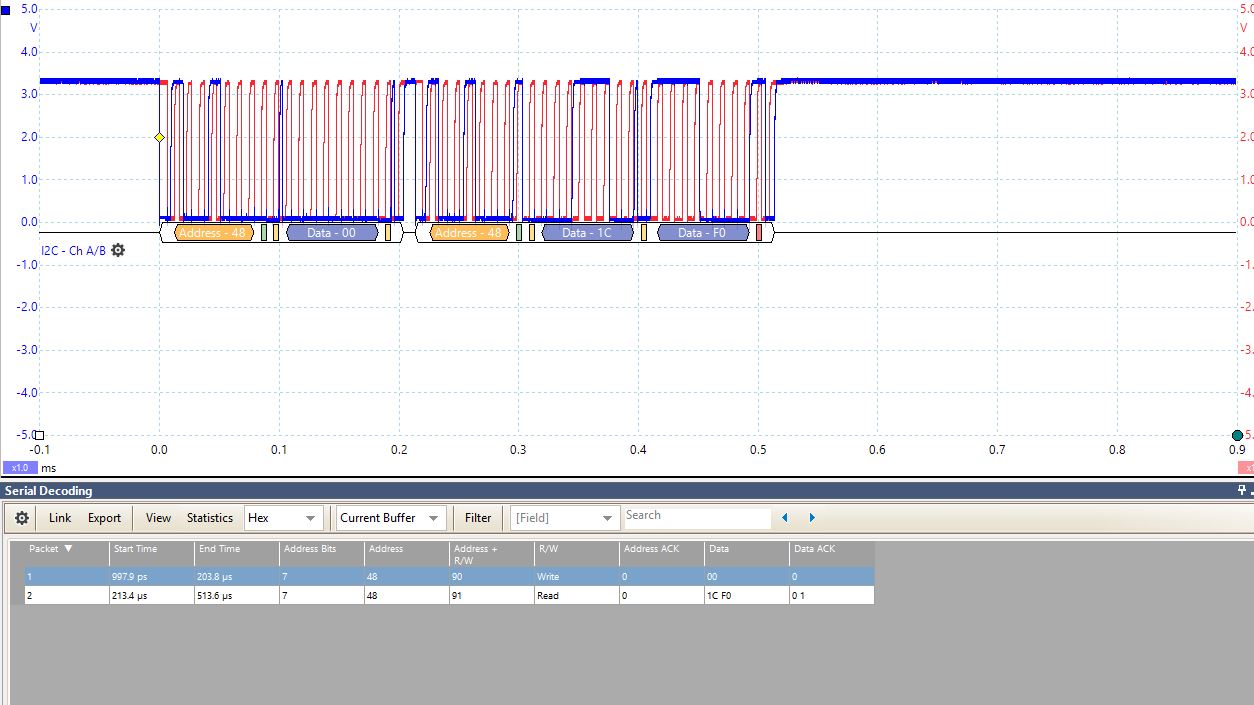Select the Address - 48 decode bubble
Image resolution: width=1254 pixels, height=705 pixels.
point(211,232)
